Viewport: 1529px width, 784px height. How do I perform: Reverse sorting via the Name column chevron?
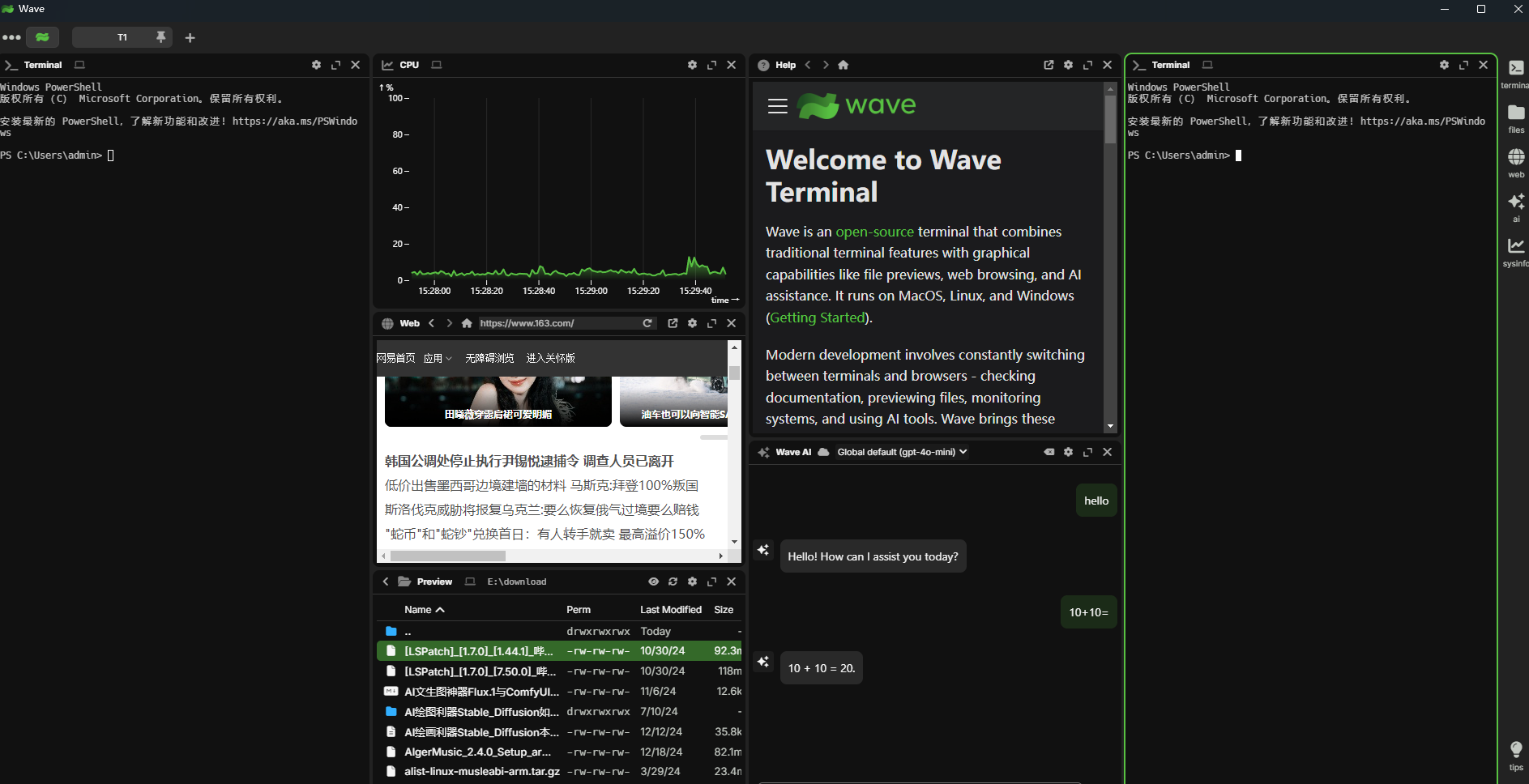coord(441,609)
